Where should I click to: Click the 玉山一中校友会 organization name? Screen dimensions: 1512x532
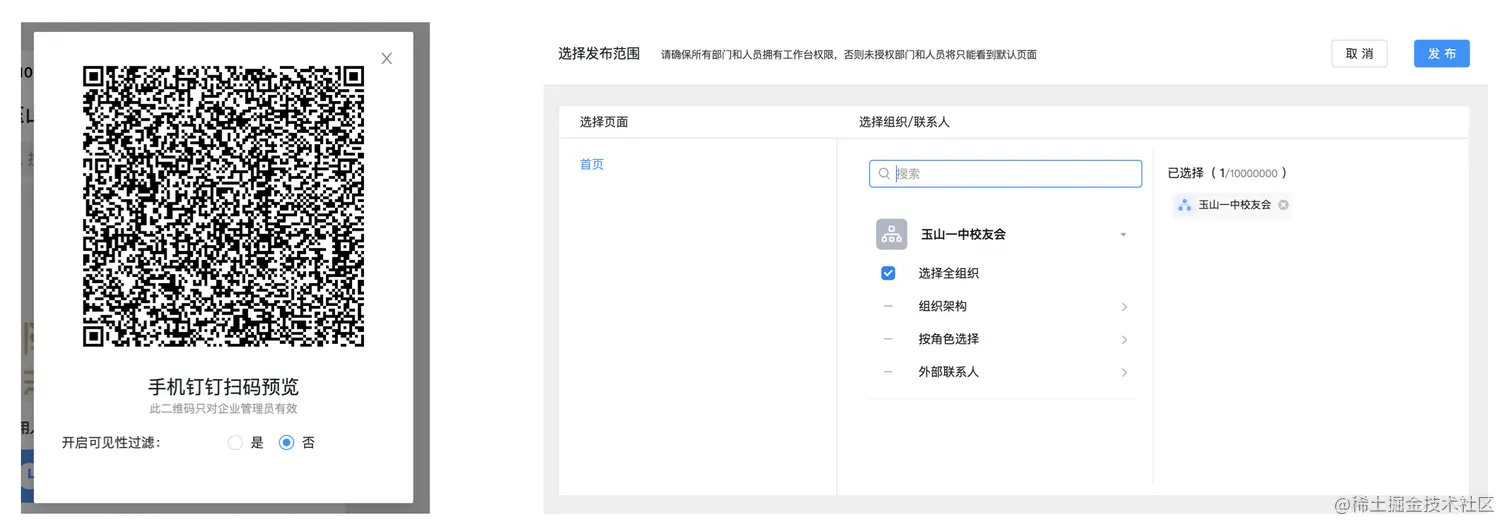[963, 234]
